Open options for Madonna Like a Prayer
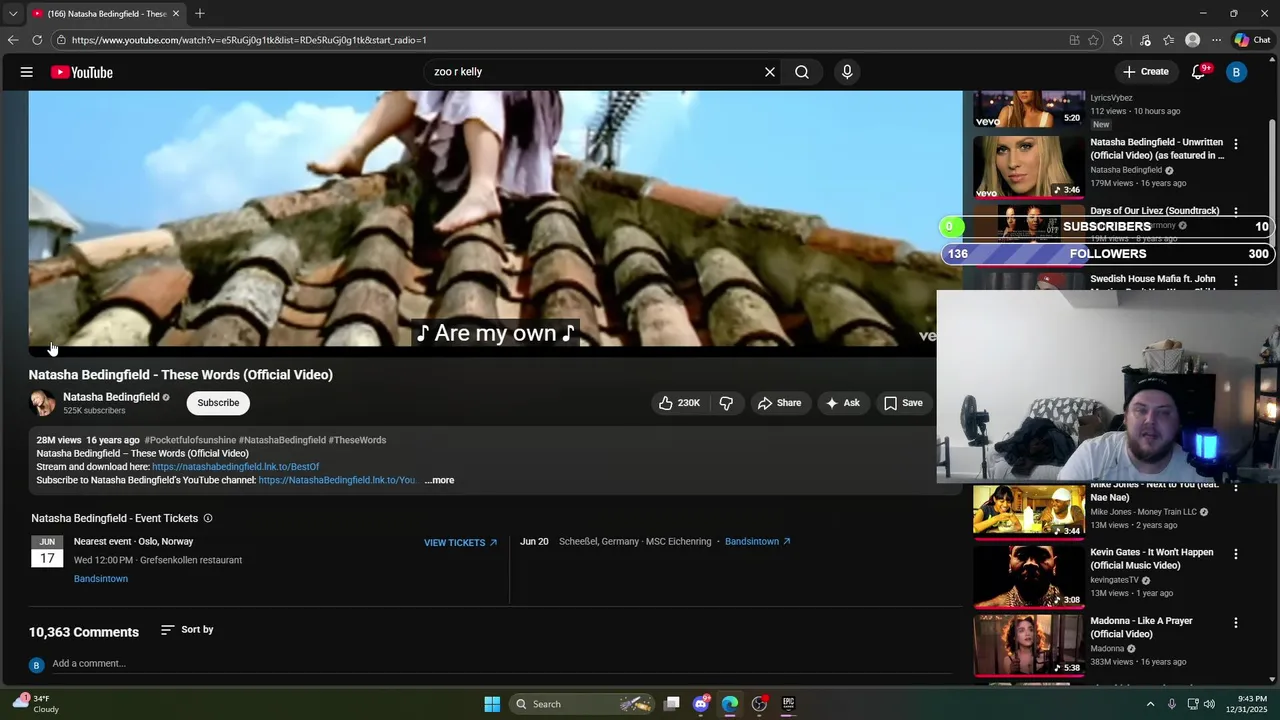Image resolution: width=1280 pixels, height=720 pixels. [x=1236, y=623]
